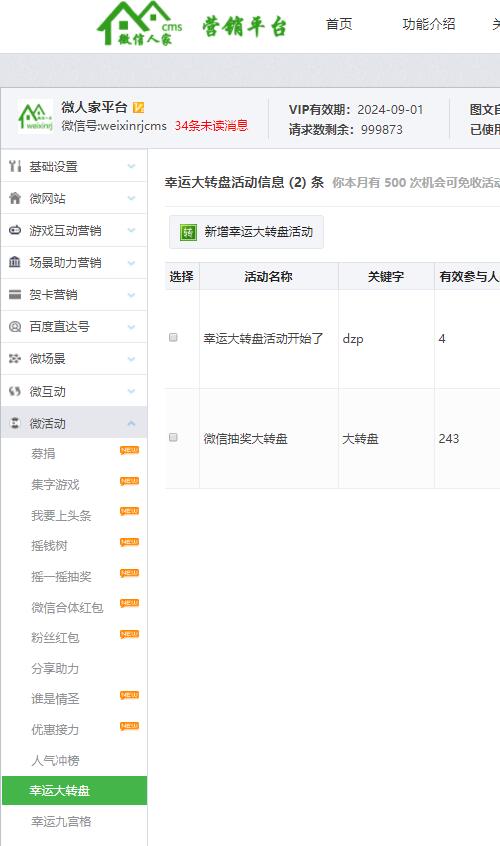This screenshot has width=500, height=846.
Task: Open 人气冲榜 submenu item
Action: point(55,760)
